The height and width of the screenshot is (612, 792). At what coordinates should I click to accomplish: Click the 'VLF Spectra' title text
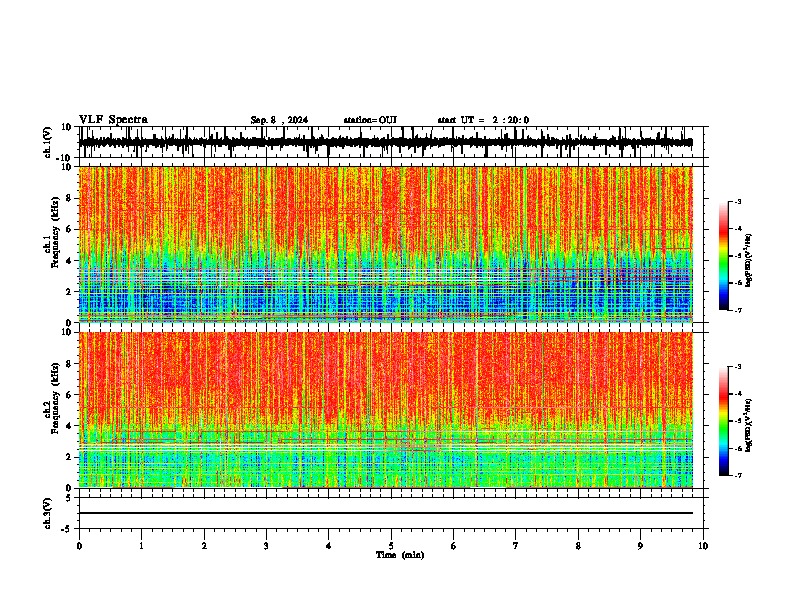[114, 120]
